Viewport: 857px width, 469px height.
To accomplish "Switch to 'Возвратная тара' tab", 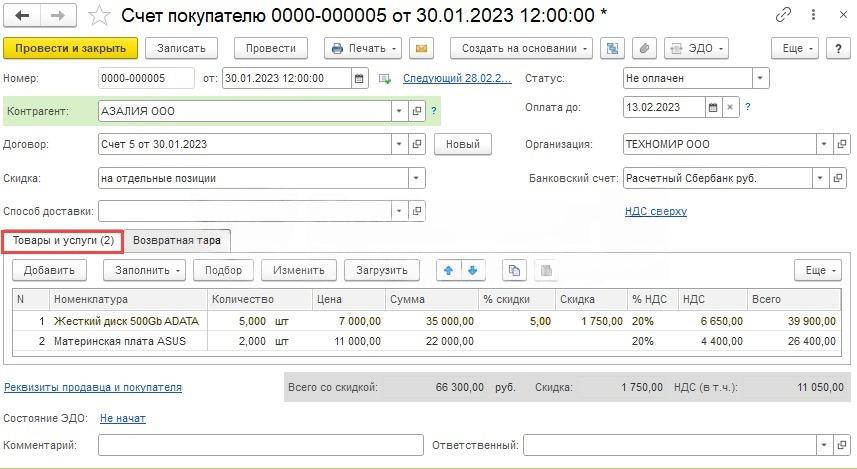I will (x=177, y=241).
